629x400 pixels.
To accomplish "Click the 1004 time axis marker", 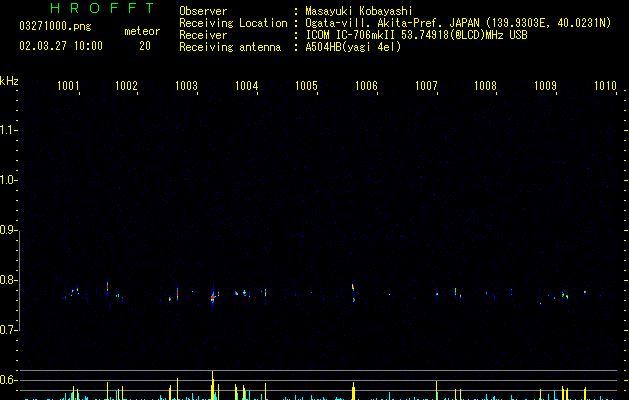I will [246, 86].
